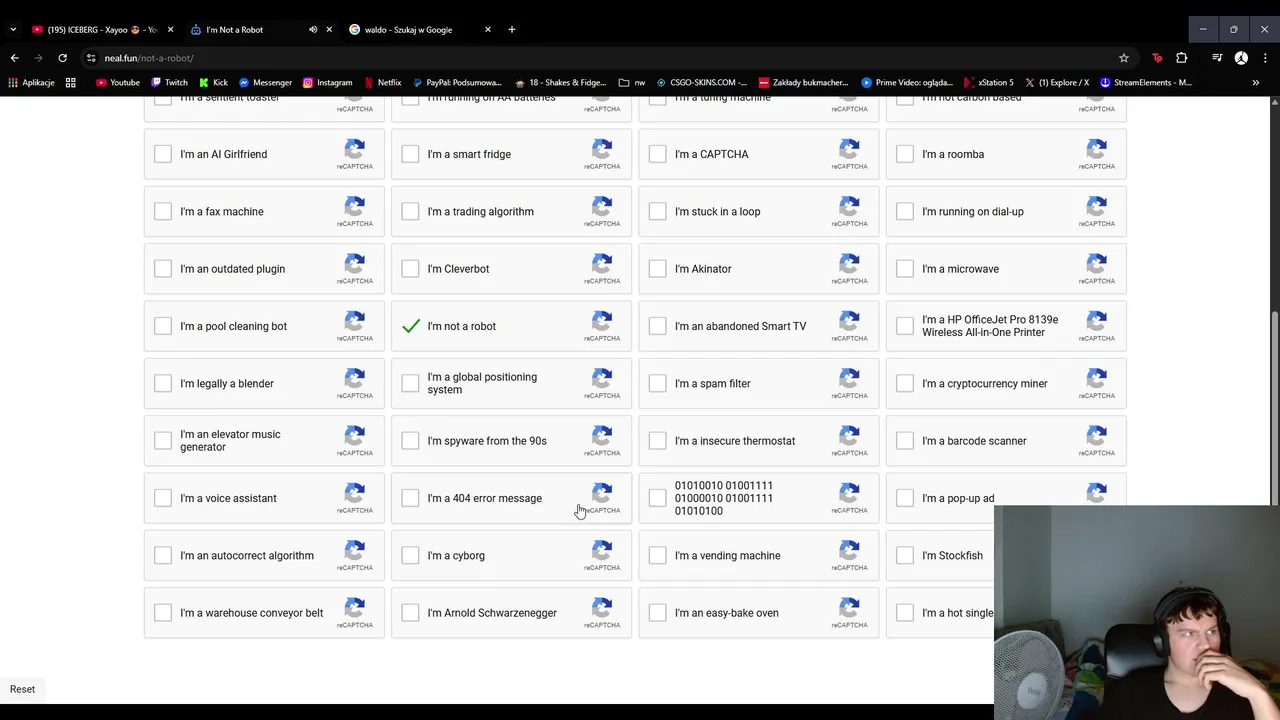Open the nw bookmarks folder

[632, 83]
